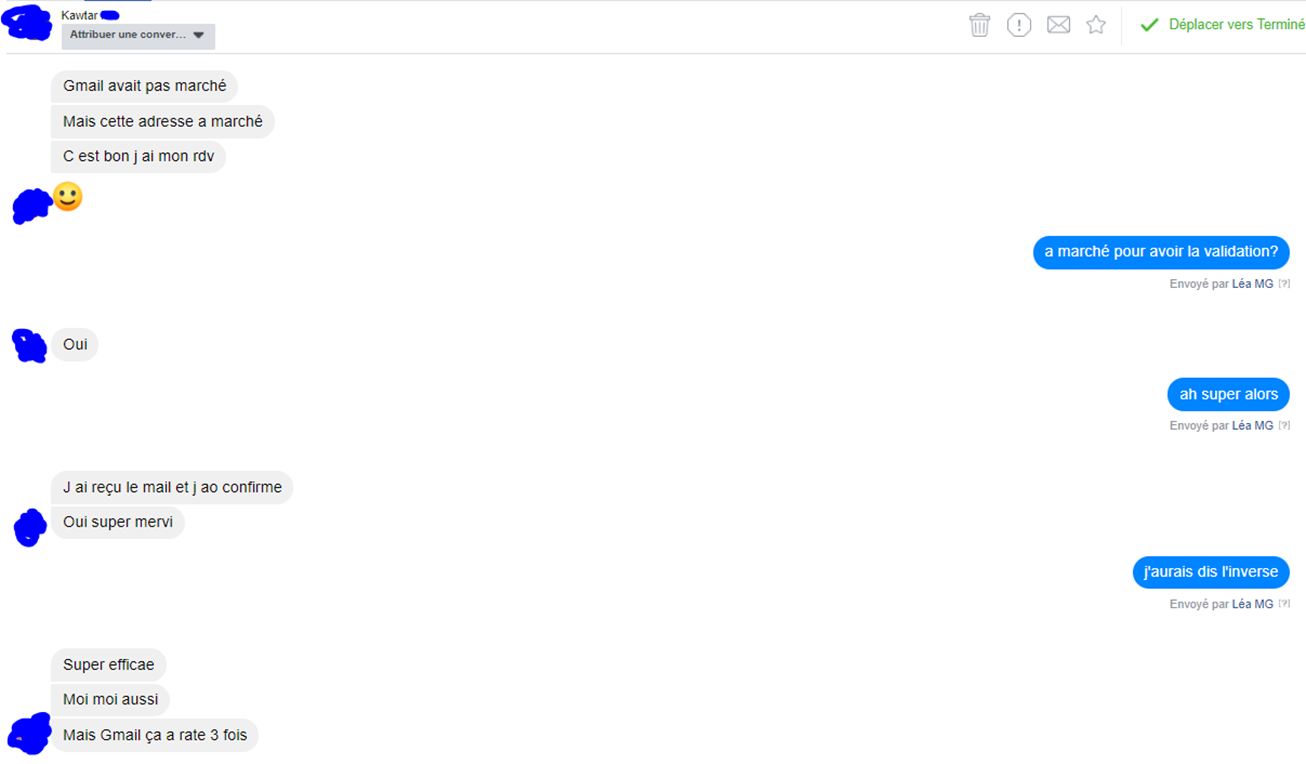This screenshot has height=764, width=1306.
Task: Click the dropdown arrow of Attribuer une conversation
Action: (198, 36)
